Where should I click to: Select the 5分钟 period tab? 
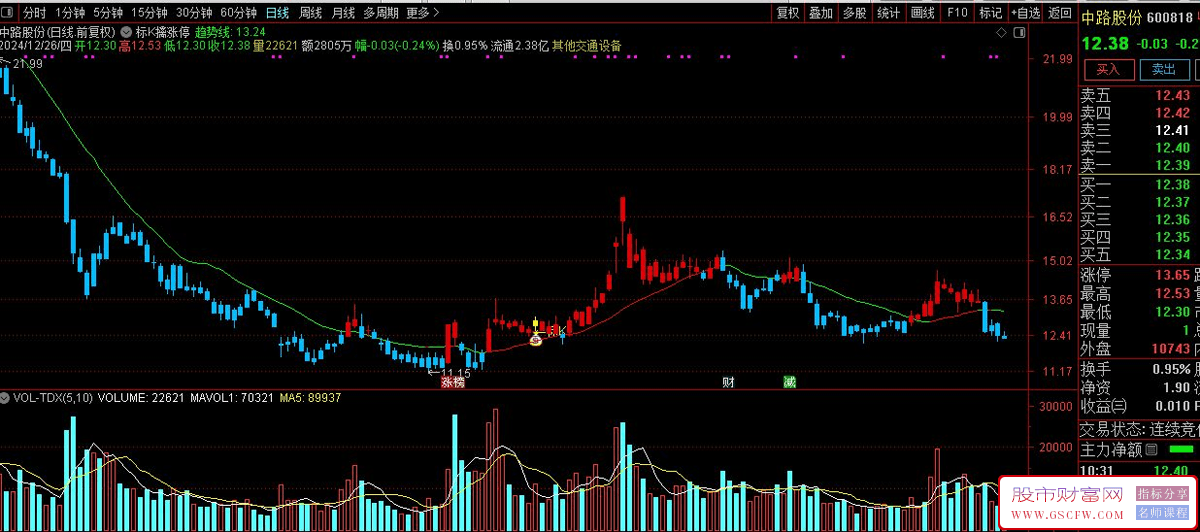pyautogui.click(x=108, y=13)
